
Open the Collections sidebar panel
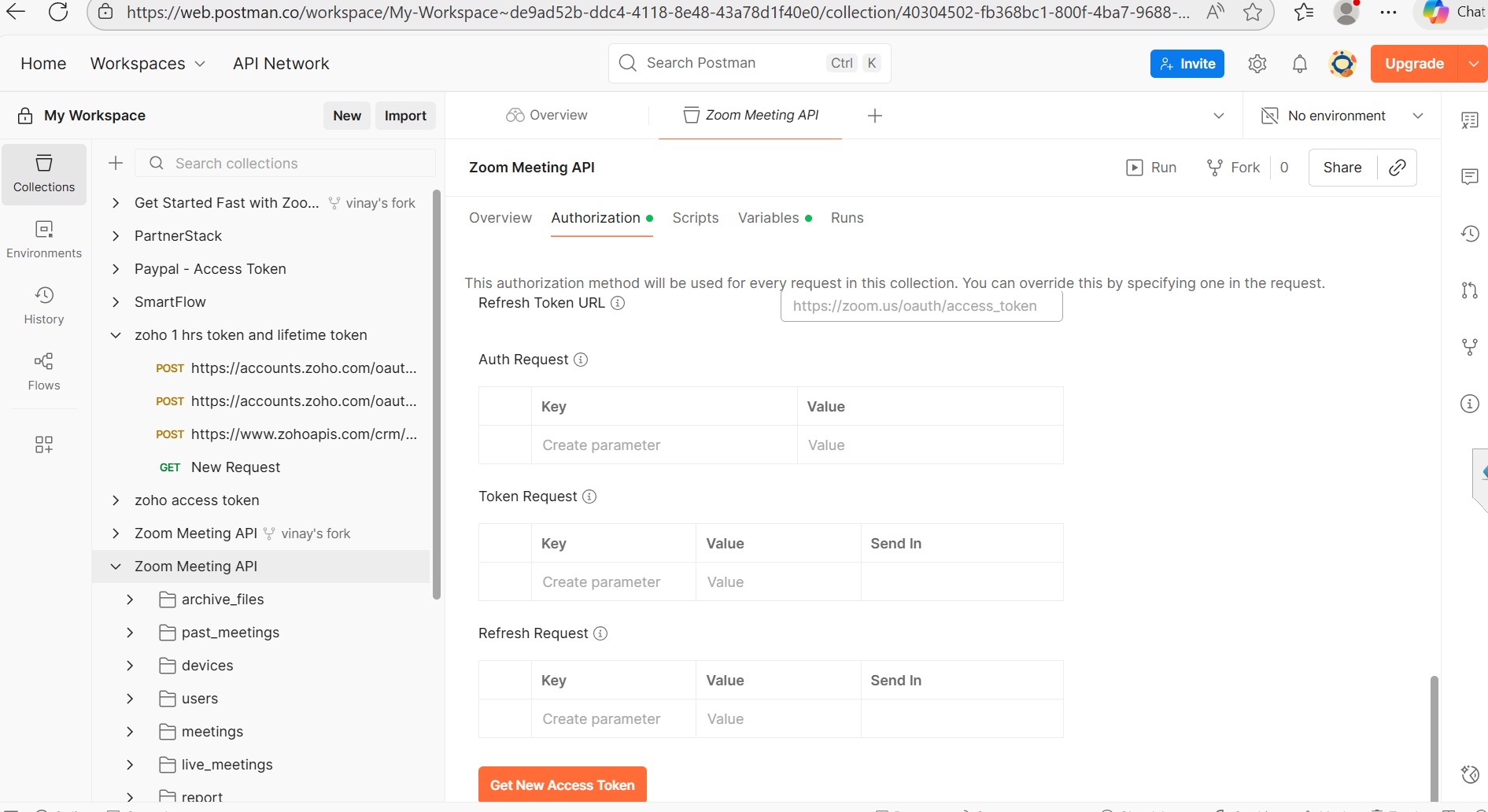coord(44,174)
